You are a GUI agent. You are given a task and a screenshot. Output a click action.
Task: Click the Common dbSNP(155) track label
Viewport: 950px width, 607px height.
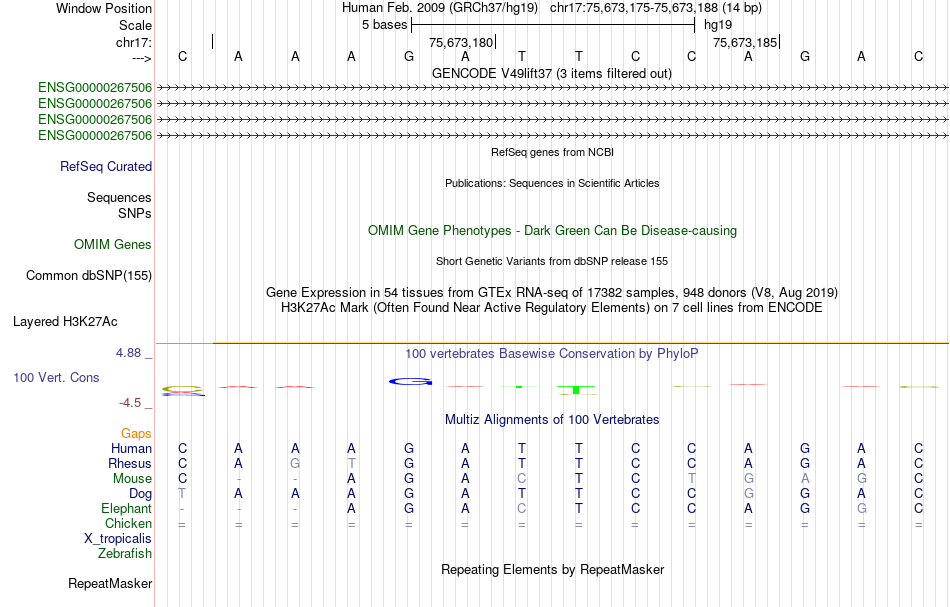[x=89, y=276]
